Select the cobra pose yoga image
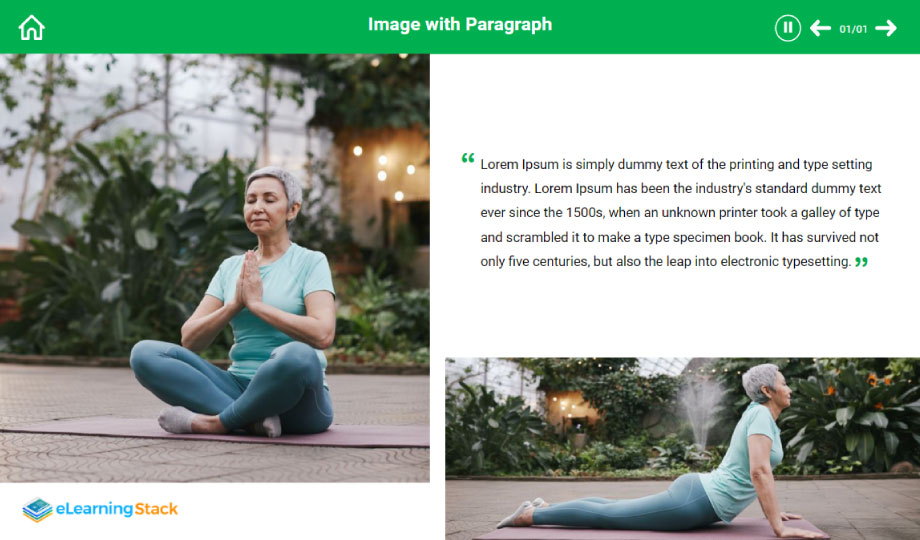 [x=682, y=448]
